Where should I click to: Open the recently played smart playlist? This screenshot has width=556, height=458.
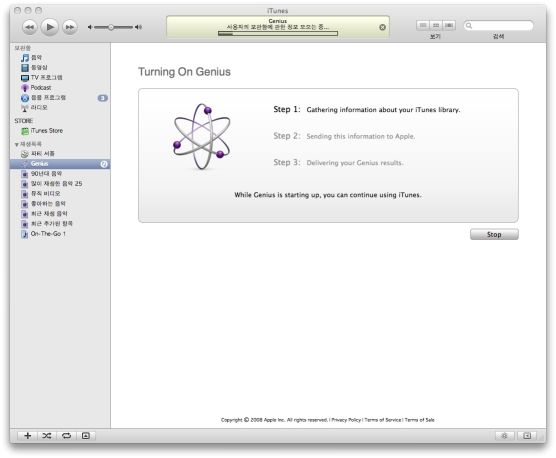(60, 214)
